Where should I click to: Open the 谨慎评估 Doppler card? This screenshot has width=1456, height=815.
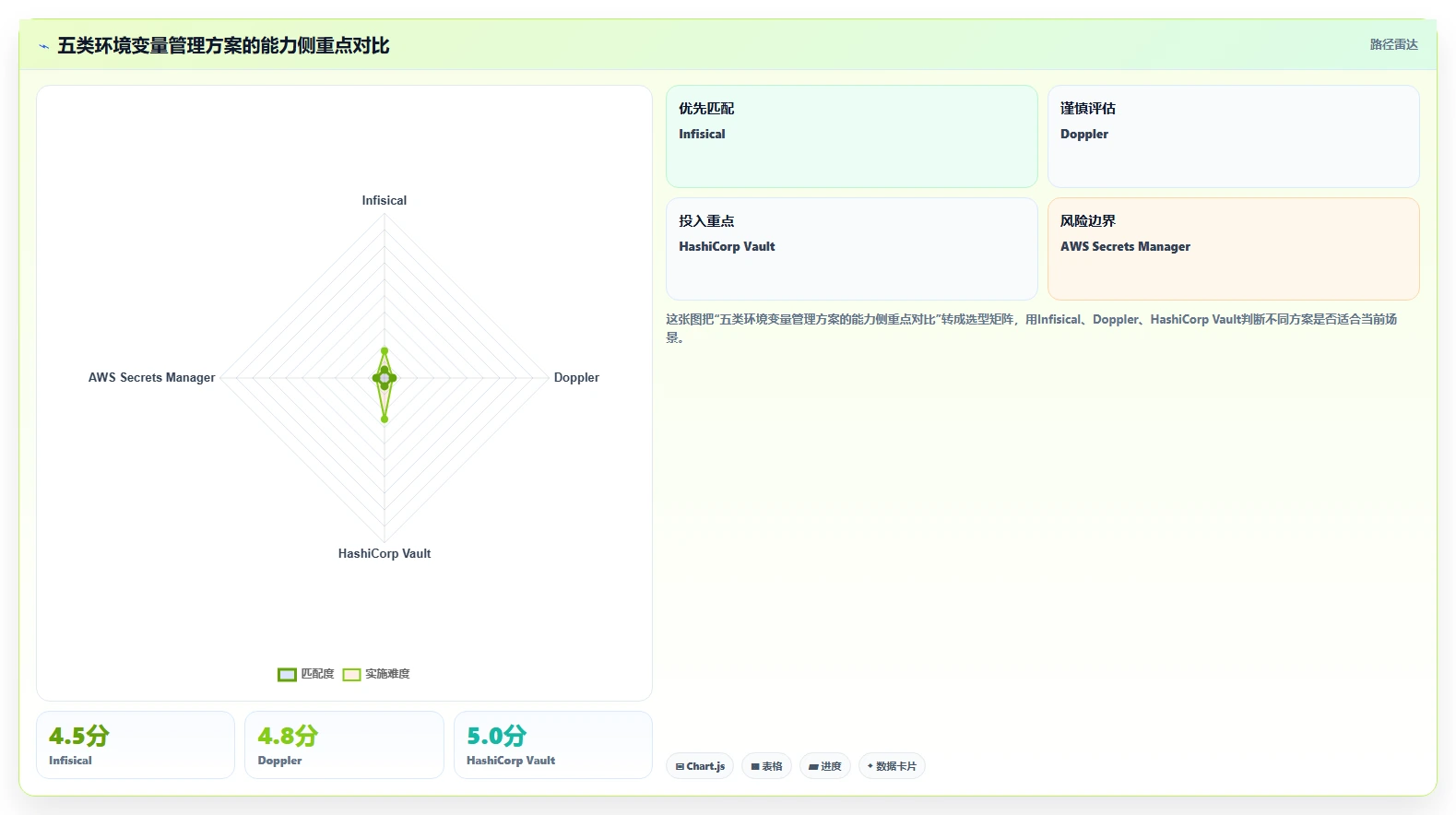[x=1233, y=136]
